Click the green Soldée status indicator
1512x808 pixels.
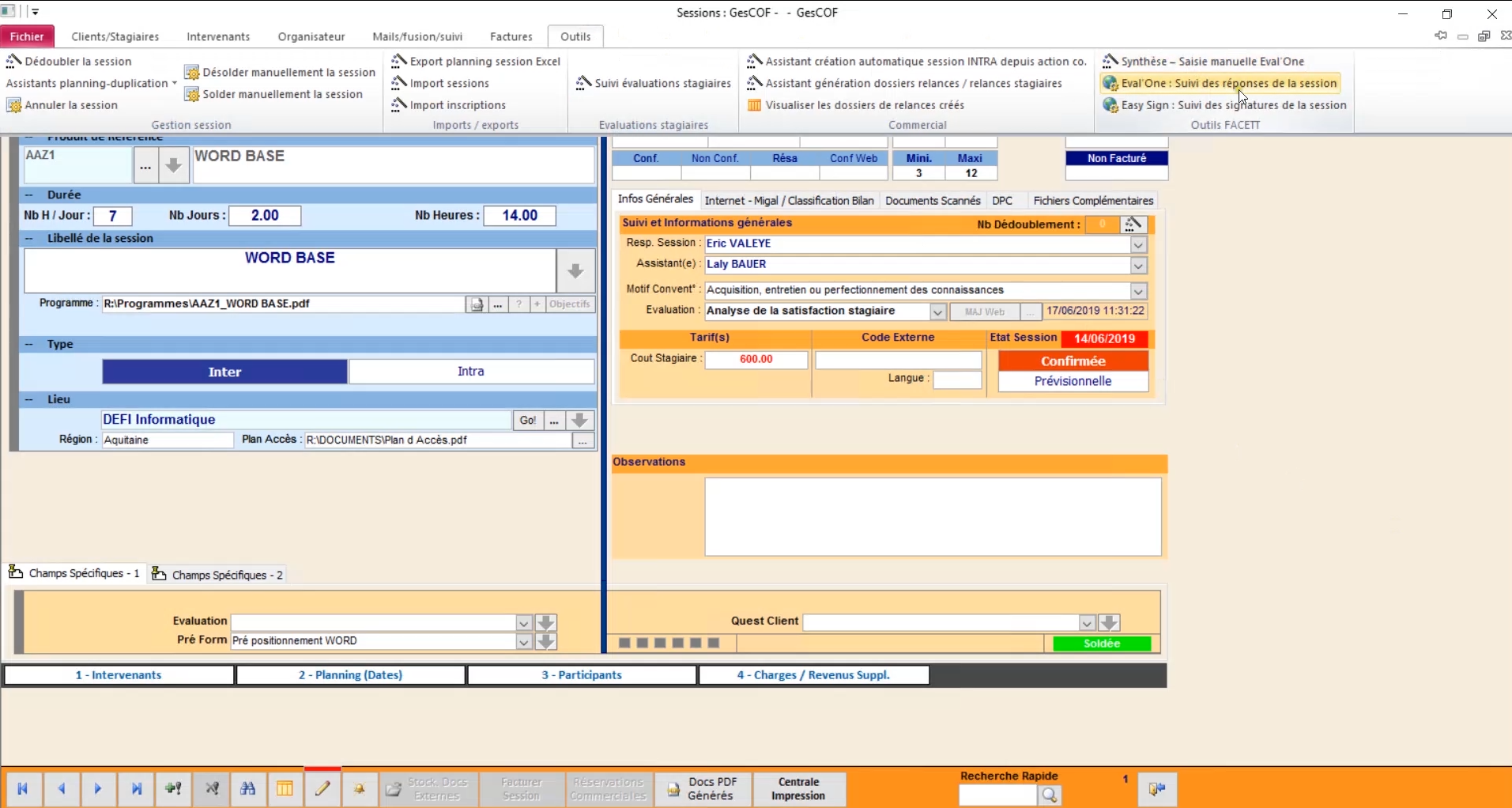point(1102,644)
